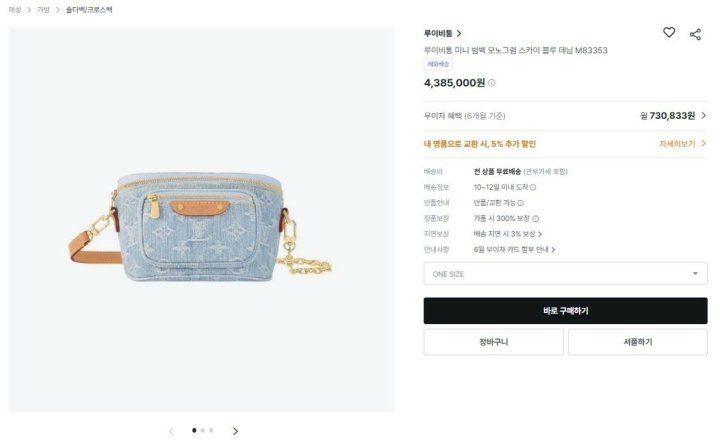Open info icon beside 10~12일 이내 도착
This screenshot has height=443, width=720.
click(x=533, y=187)
